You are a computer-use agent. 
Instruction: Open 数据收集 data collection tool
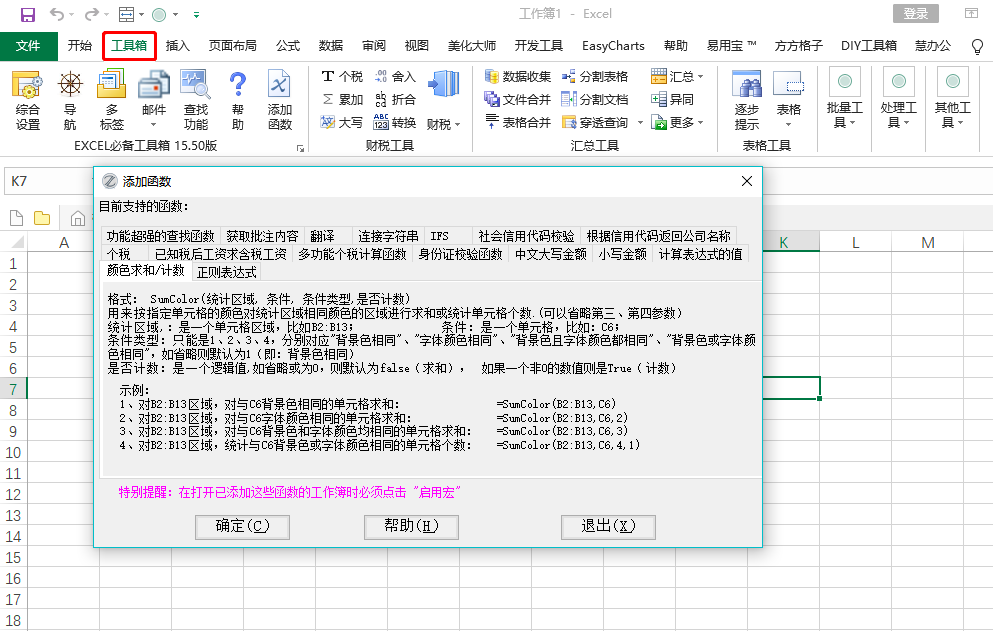pos(518,77)
